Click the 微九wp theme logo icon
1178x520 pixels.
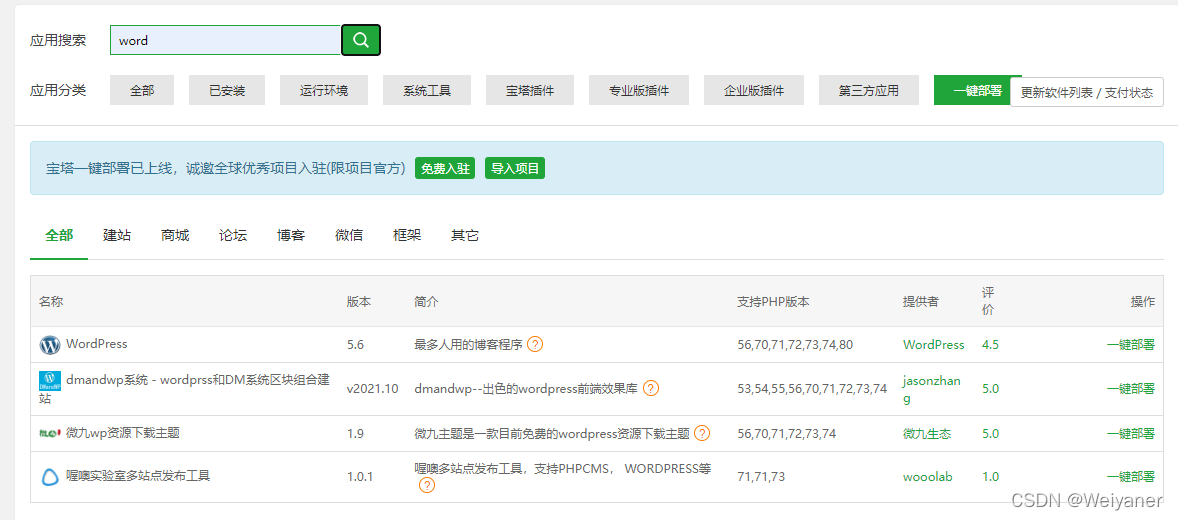coord(50,434)
